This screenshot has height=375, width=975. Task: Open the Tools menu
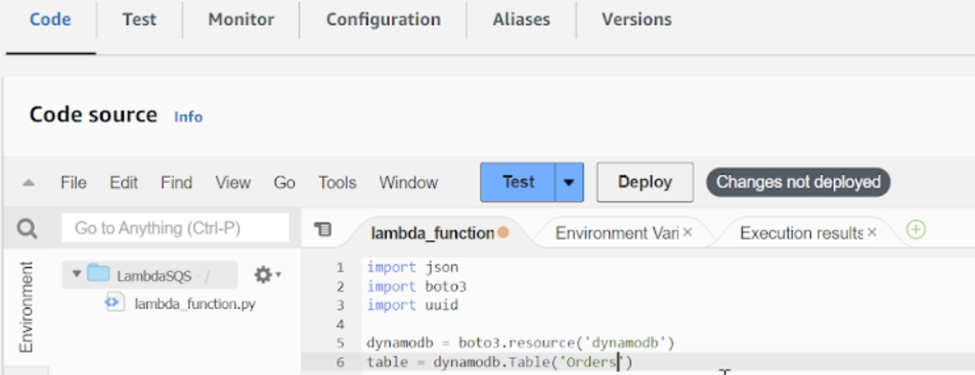[337, 183]
